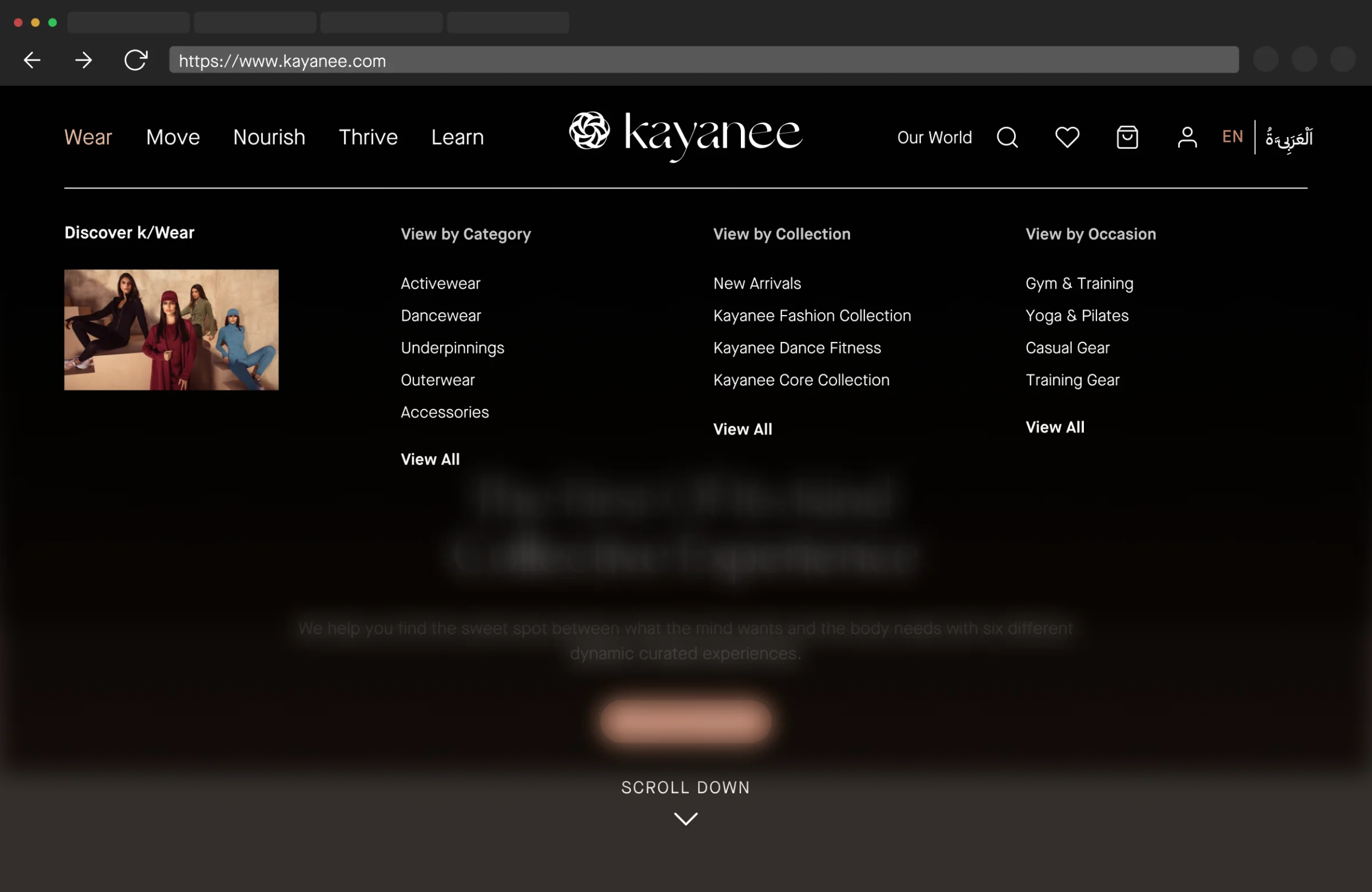Click the search magnifier icon

click(x=1007, y=137)
